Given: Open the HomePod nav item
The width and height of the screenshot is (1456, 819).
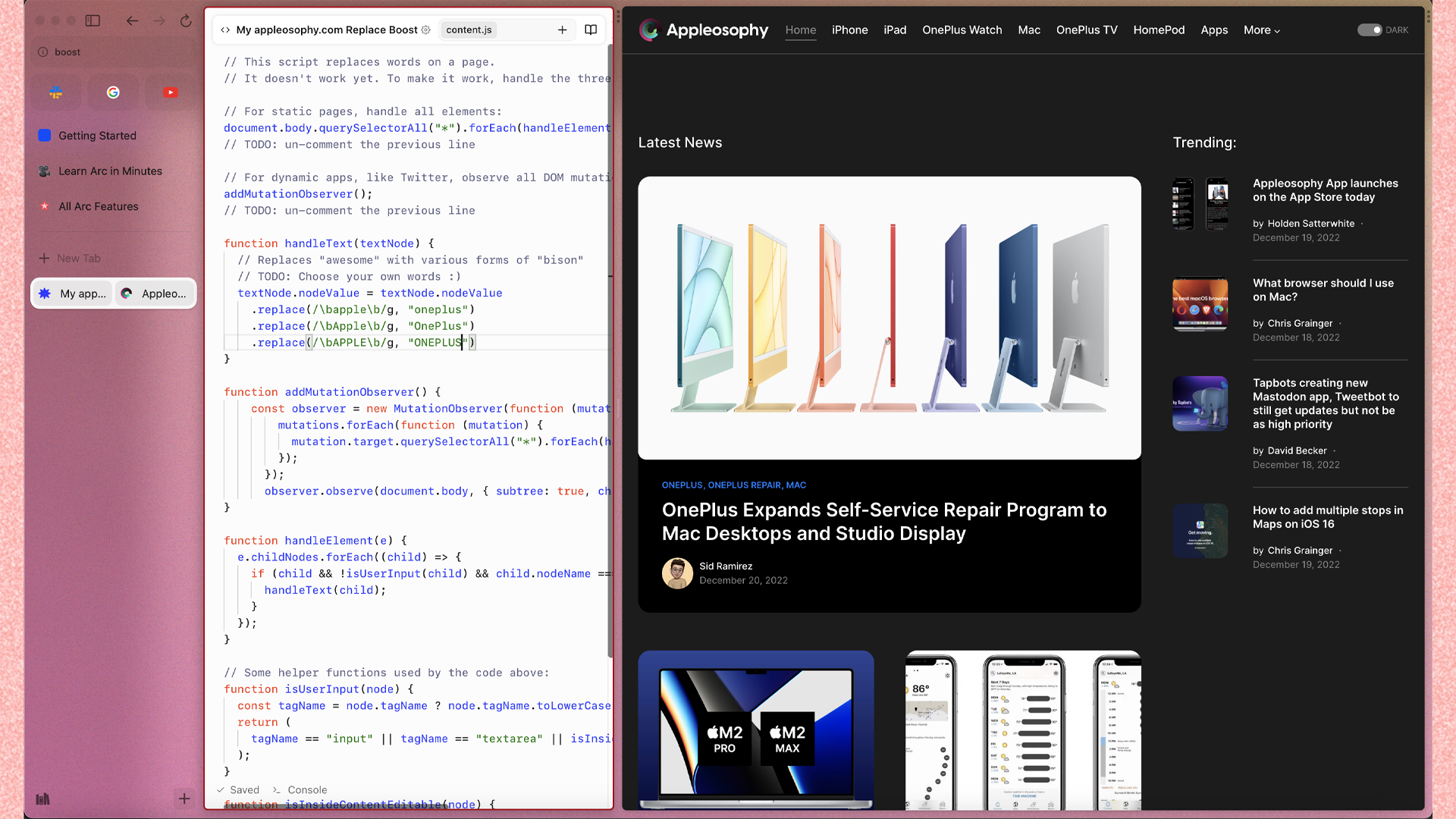Looking at the screenshot, I should coord(1159,30).
